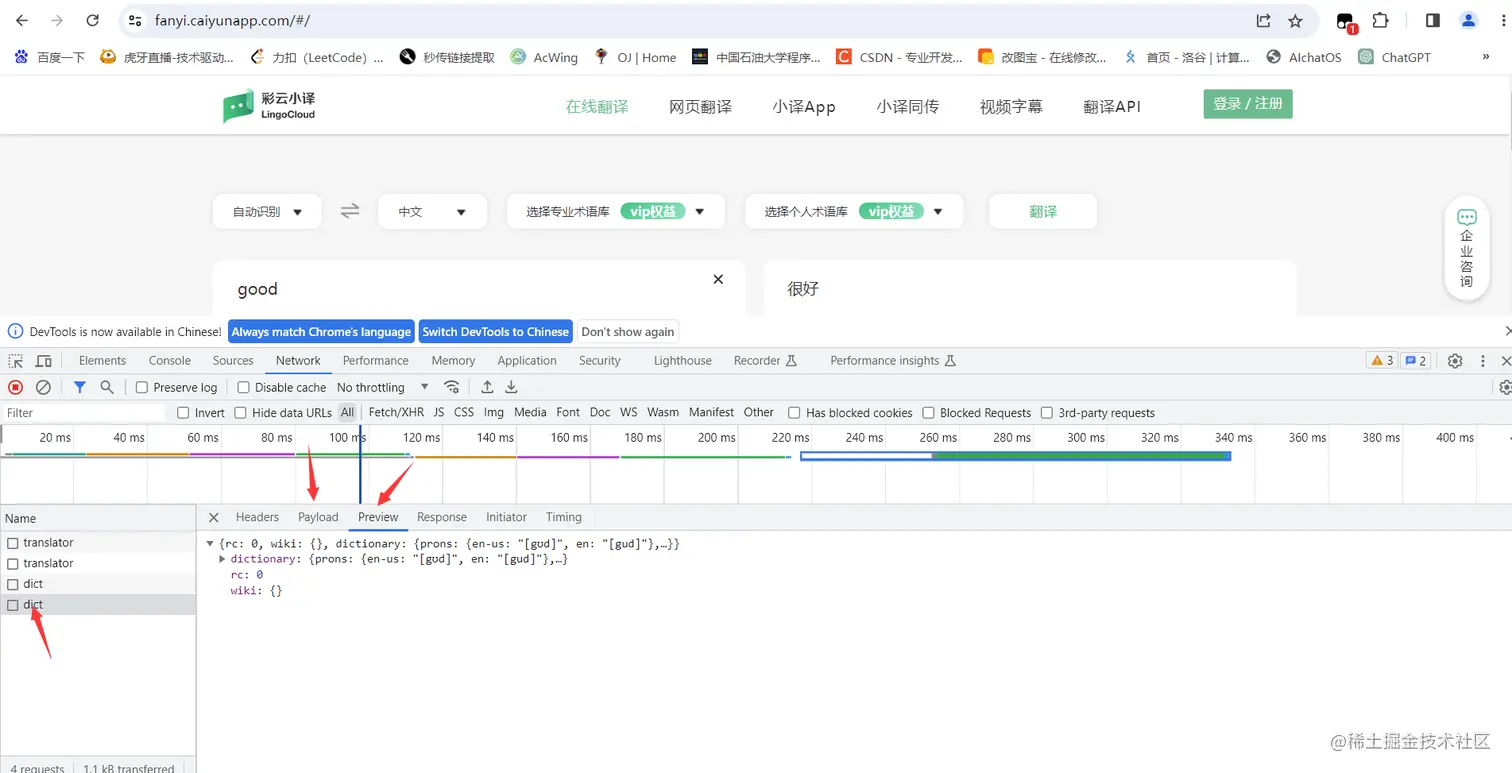Image resolution: width=1512 pixels, height=773 pixels.
Task: Click the 翻译 translate button
Action: point(1043,212)
